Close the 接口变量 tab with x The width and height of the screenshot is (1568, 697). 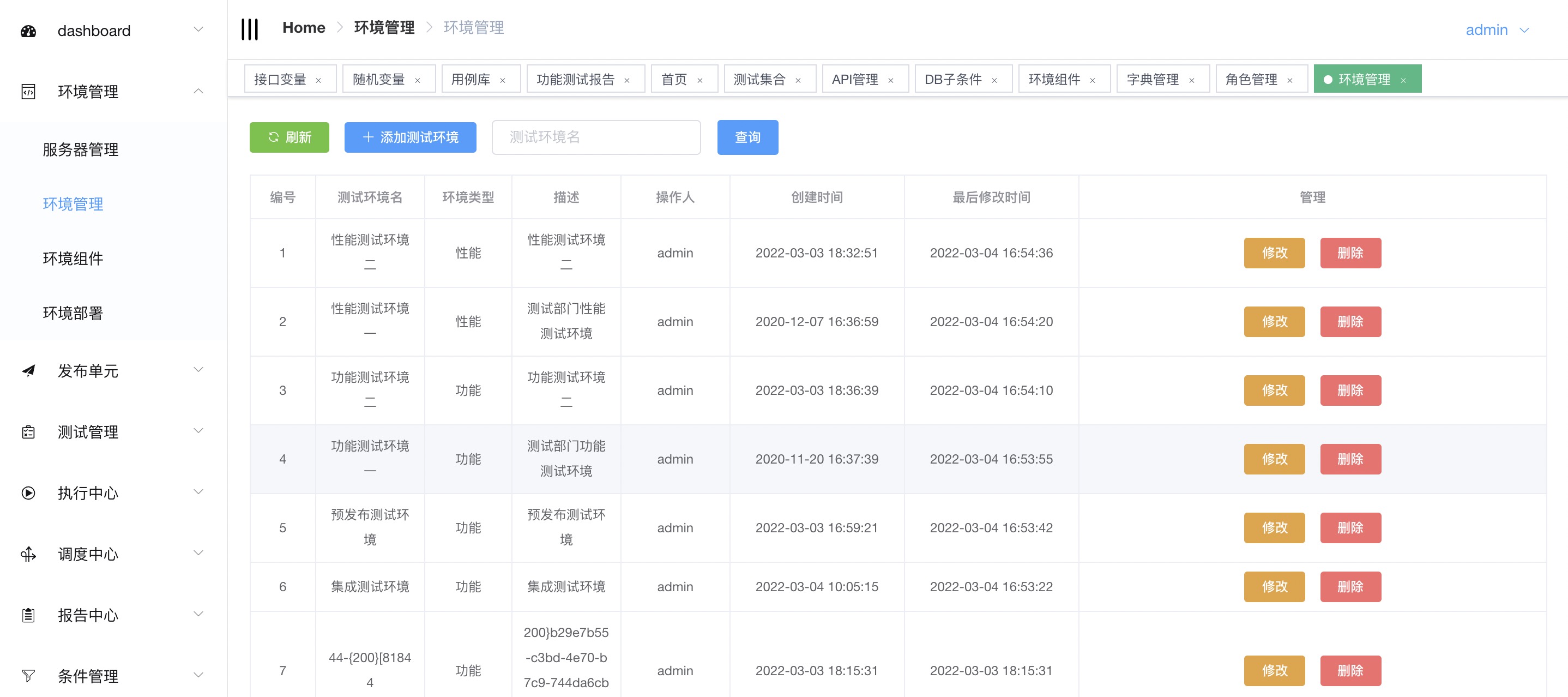tap(318, 80)
